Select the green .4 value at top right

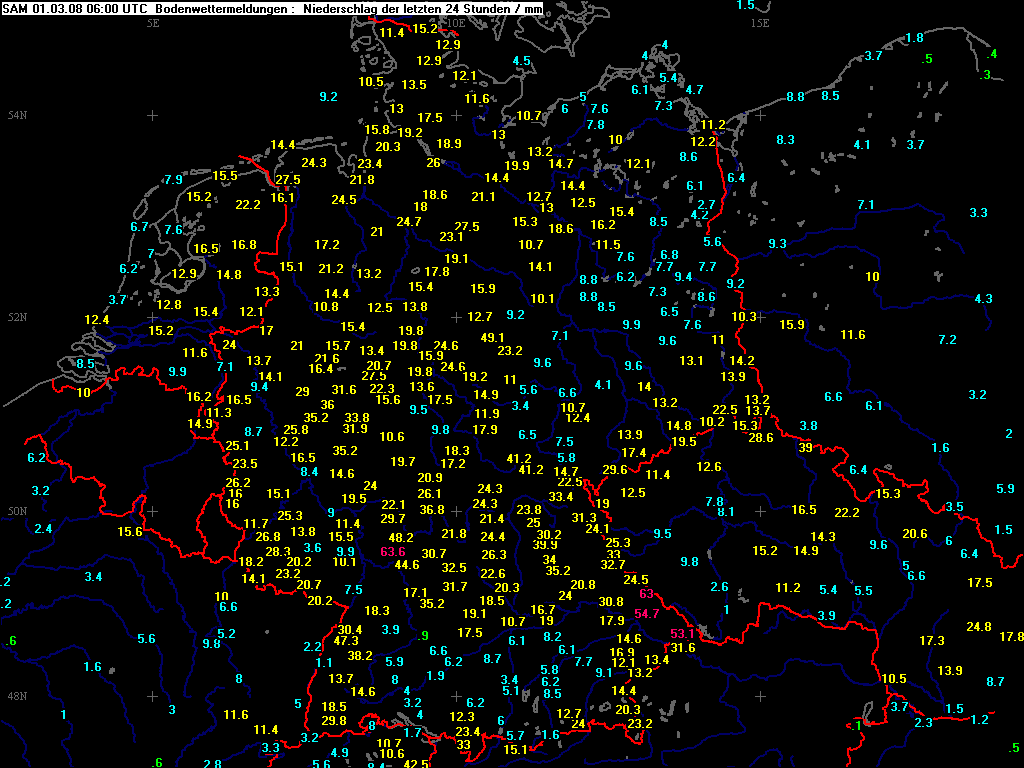click(x=992, y=54)
